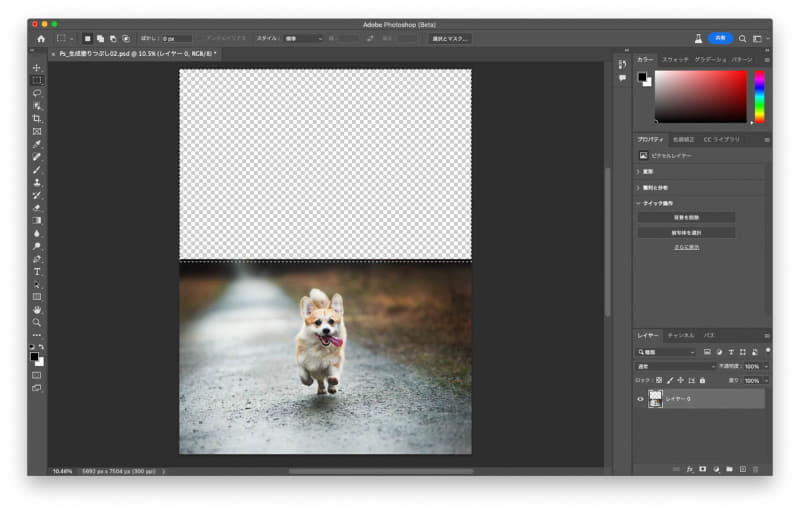Open marquee tool preset dropdown arrow
This screenshot has width=800, height=512.
pos(72,39)
